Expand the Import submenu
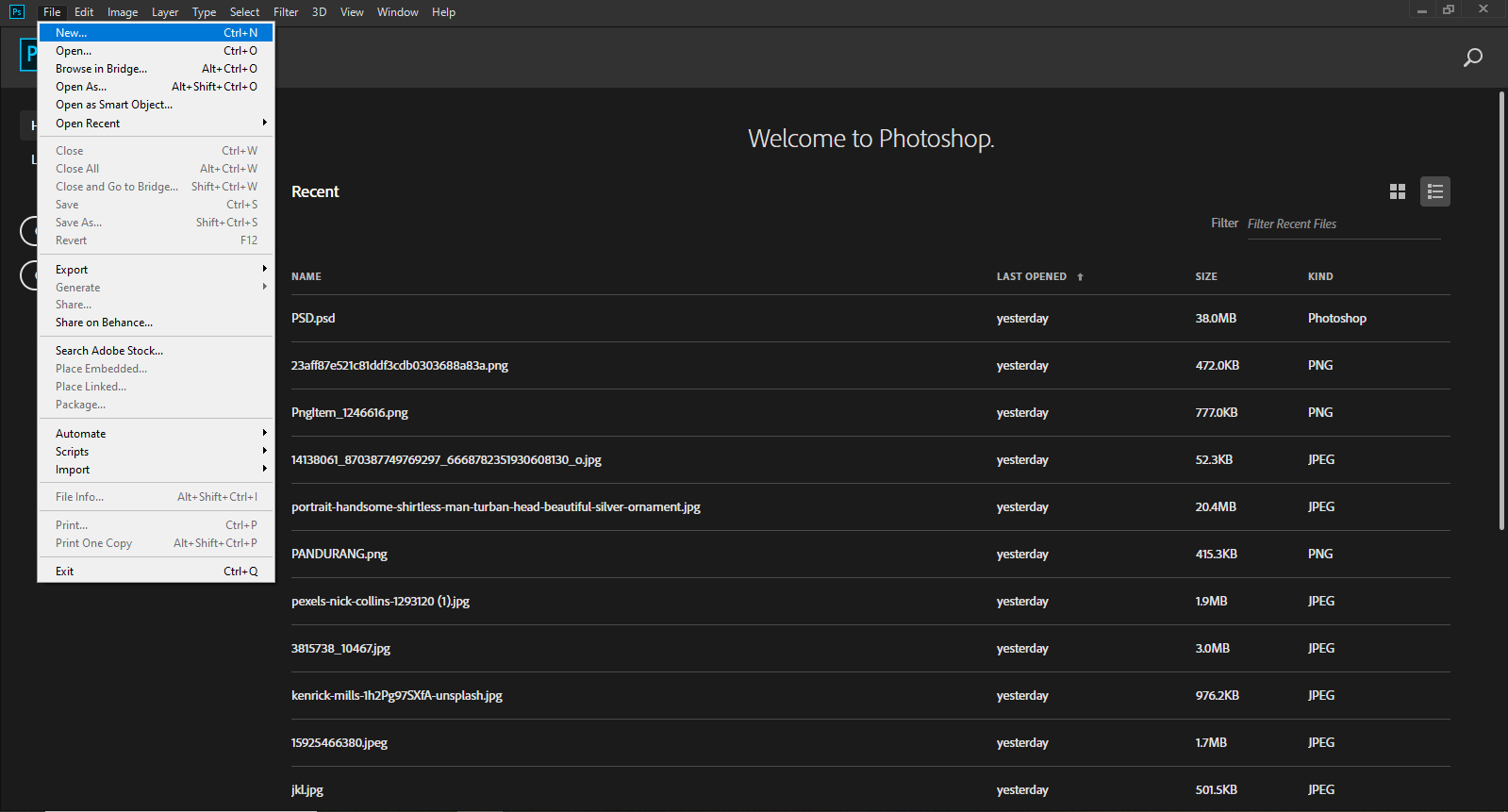 click(x=156, y=470)
